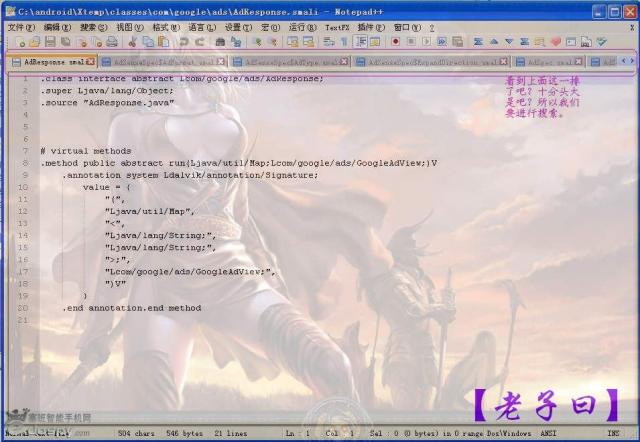The image size is (640, 442).
Task: Switch to the AdSenseSpec$AdType.smali tab
Action: click(291, 62)
